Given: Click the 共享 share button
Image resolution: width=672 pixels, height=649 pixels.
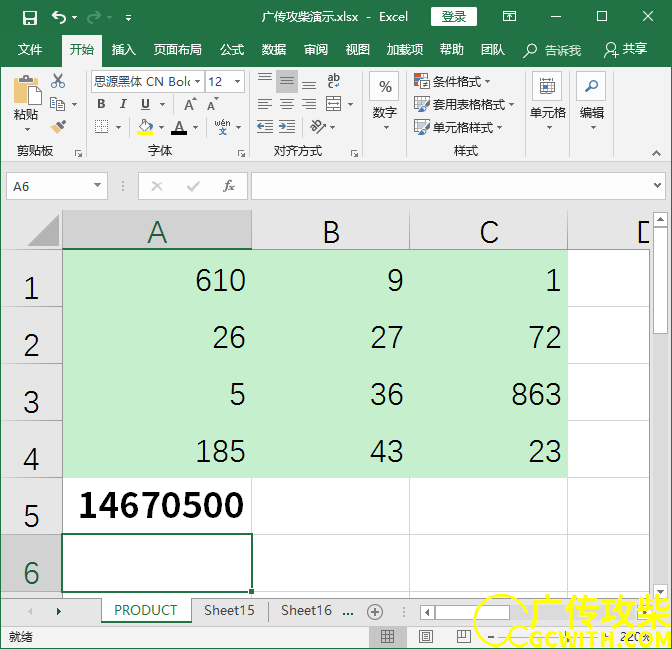Looking at the screenshot, I should tap(625, 50).
